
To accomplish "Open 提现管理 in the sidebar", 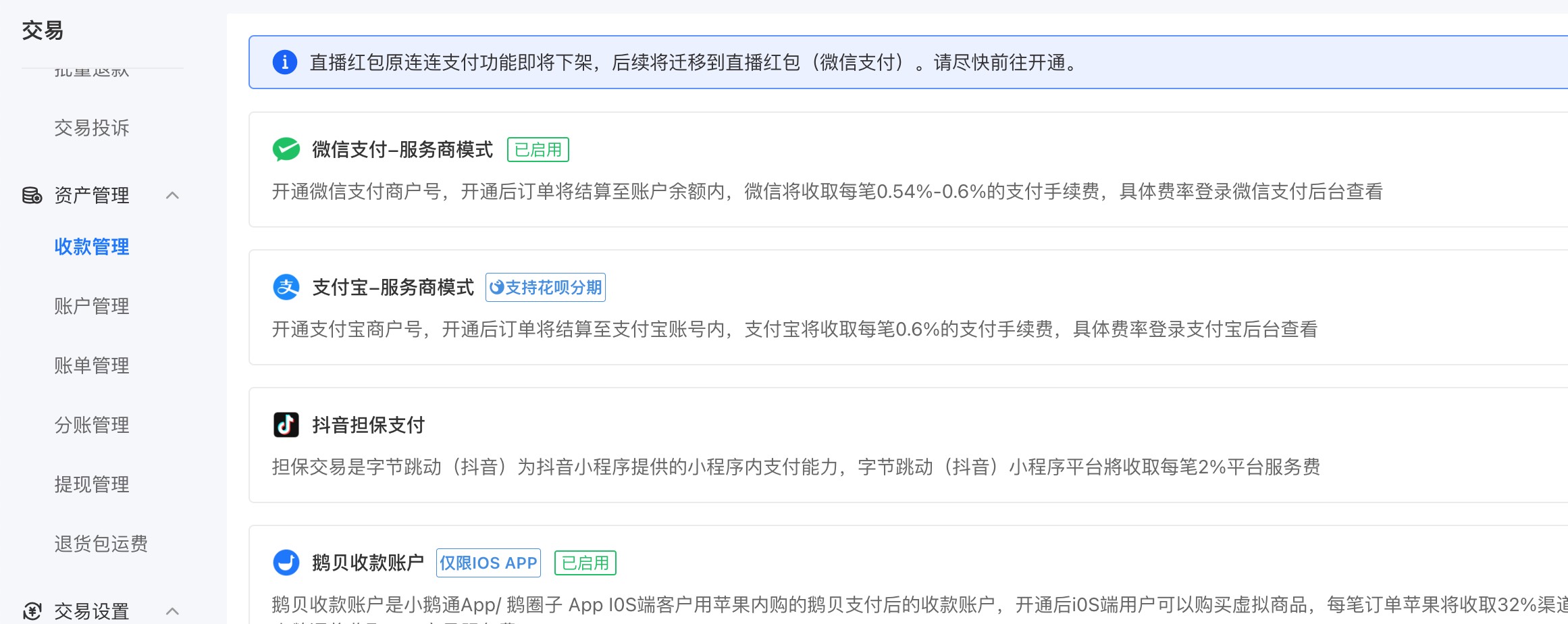I will [92, 484].
